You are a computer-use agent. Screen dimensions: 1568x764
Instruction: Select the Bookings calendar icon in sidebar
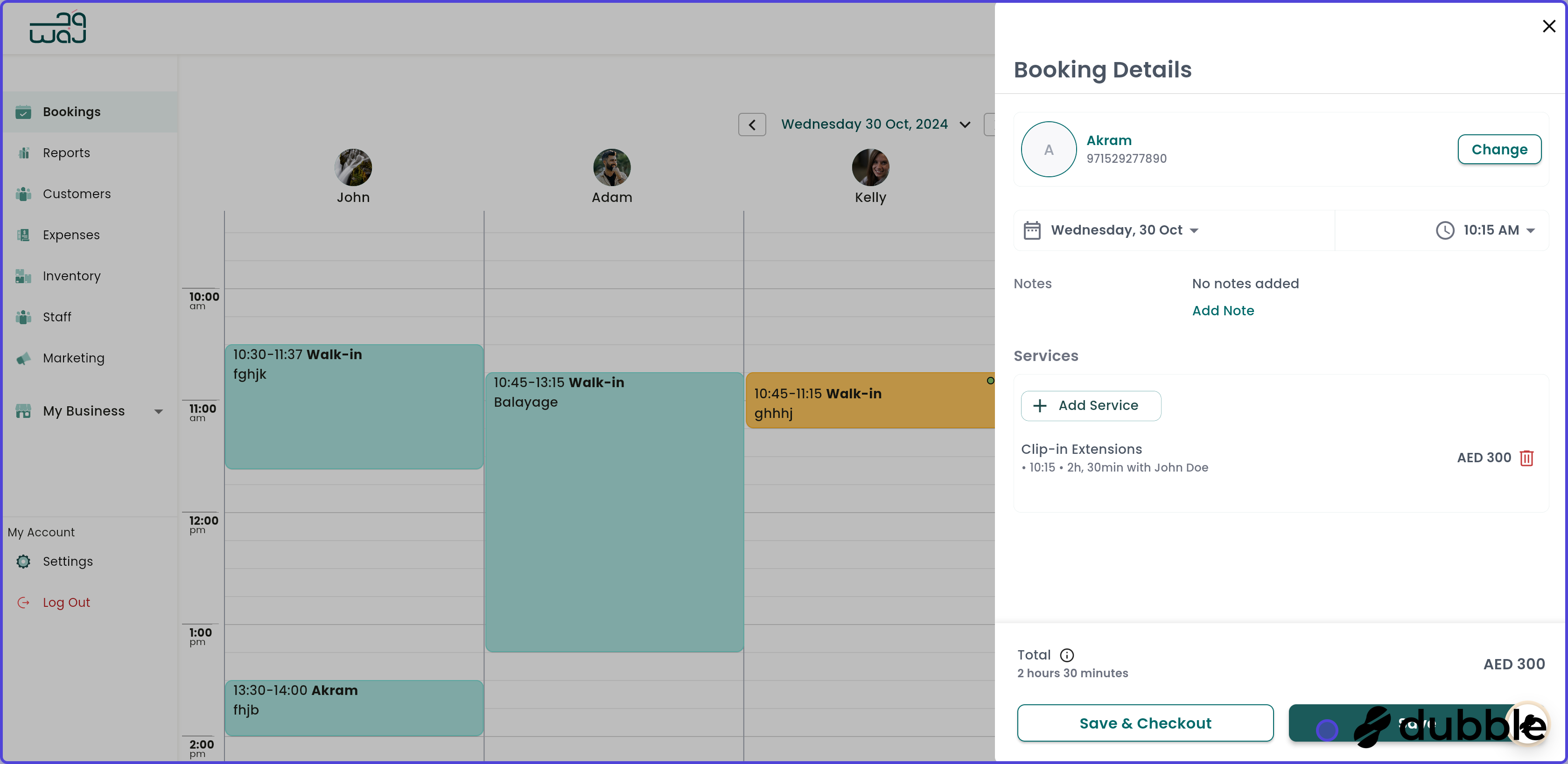23,112
